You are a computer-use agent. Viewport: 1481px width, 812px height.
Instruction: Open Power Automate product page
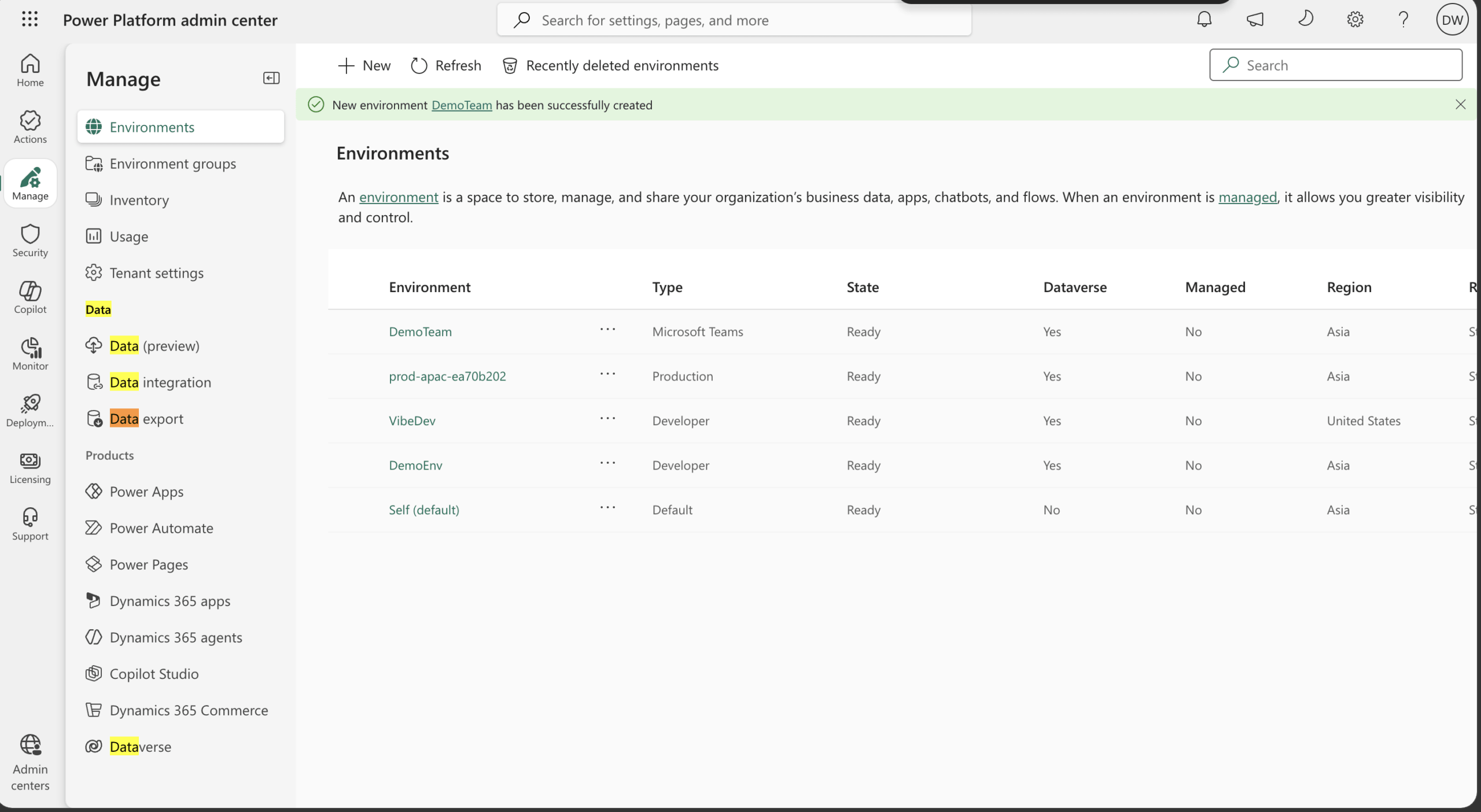tap(180, 528)
